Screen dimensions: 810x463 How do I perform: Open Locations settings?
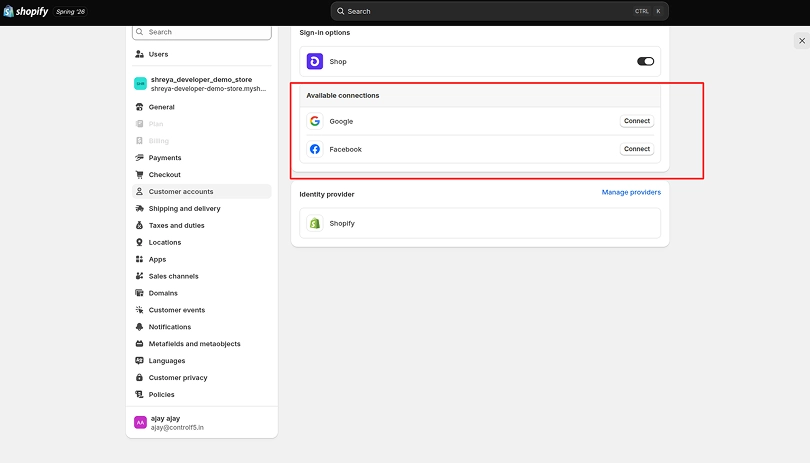201,242
